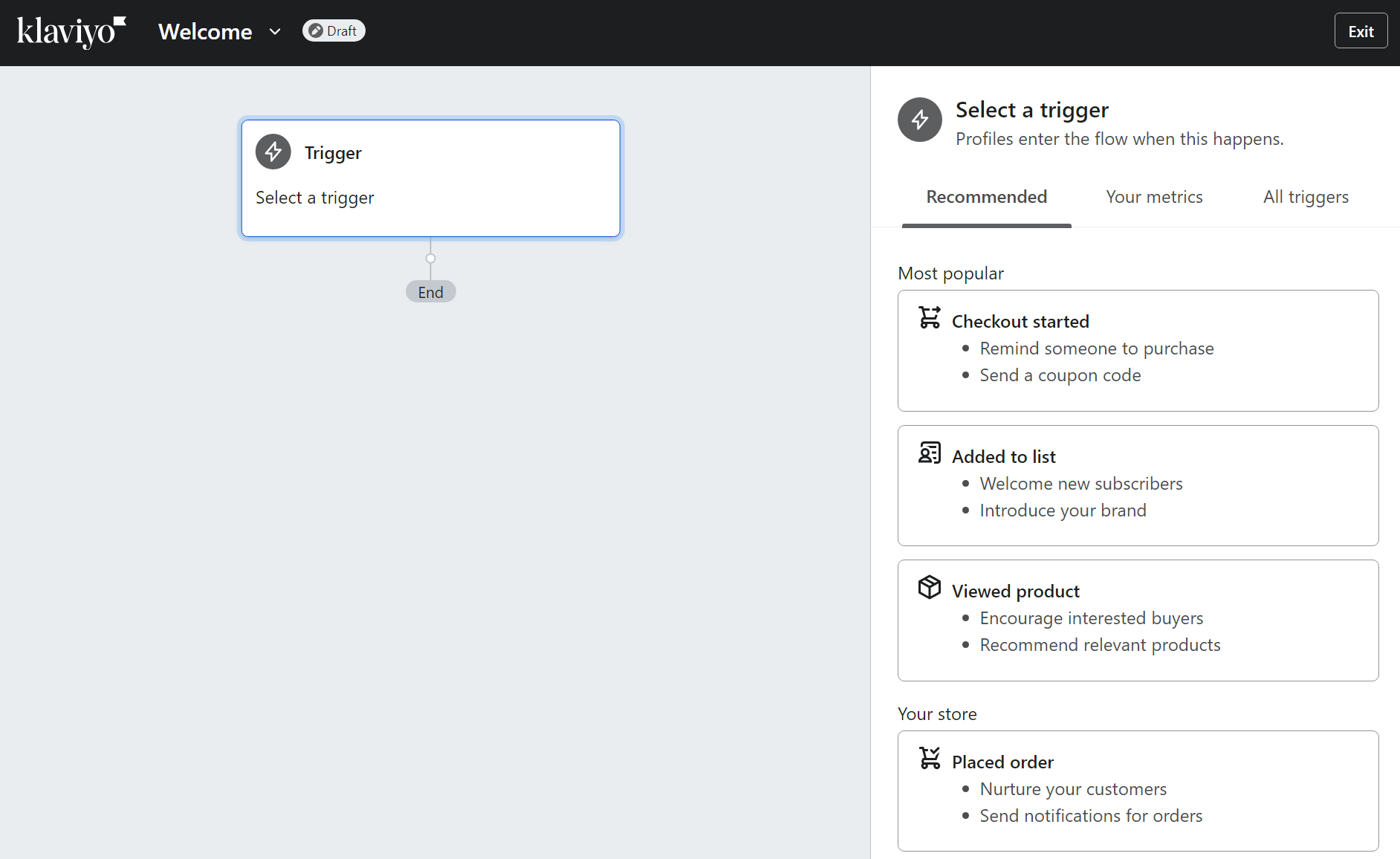This screenshot has width=1400, height=859.
Task: Click the Draft status pencil icon
Action: click(x=315, y=30)
